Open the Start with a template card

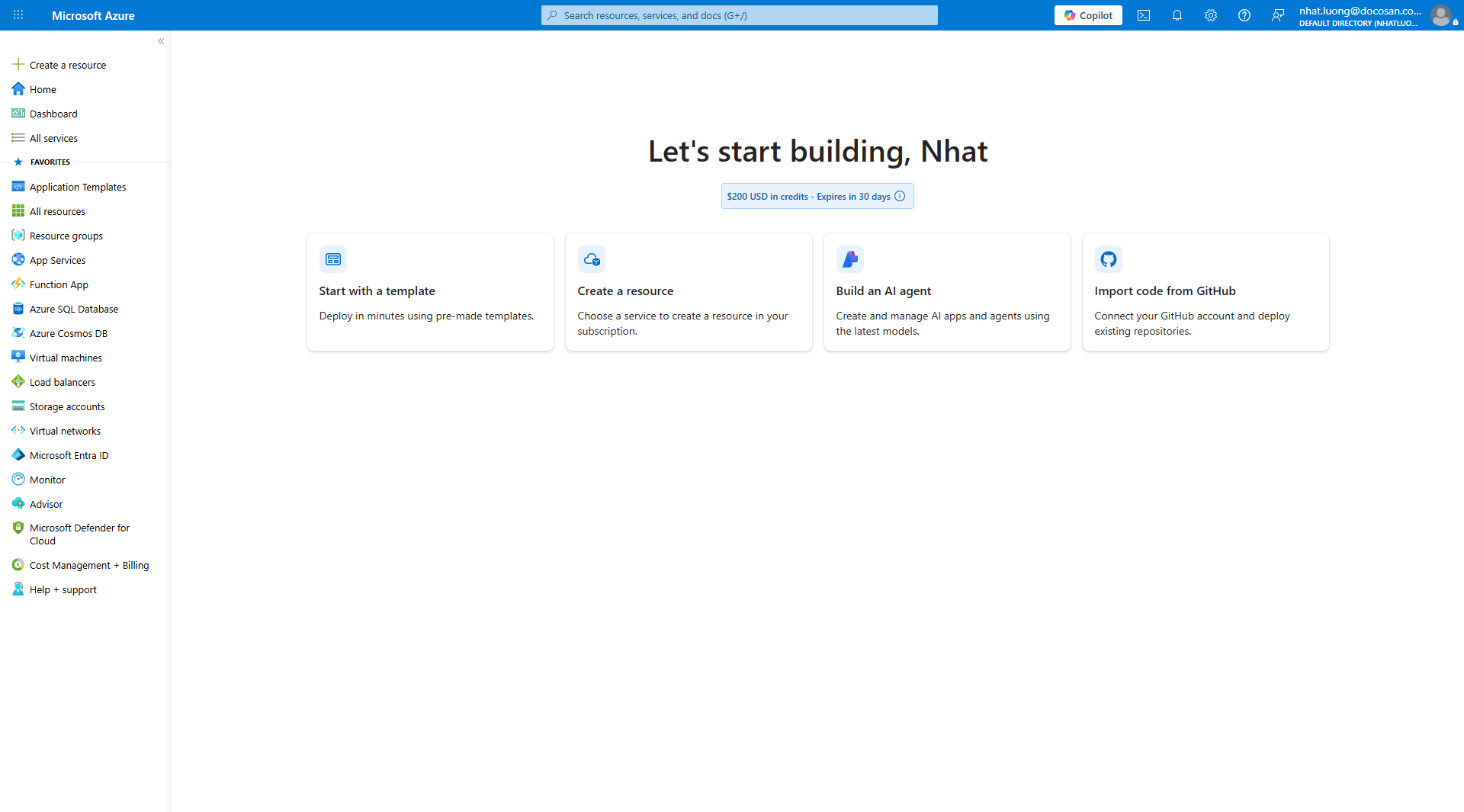[x=430, y=292]
